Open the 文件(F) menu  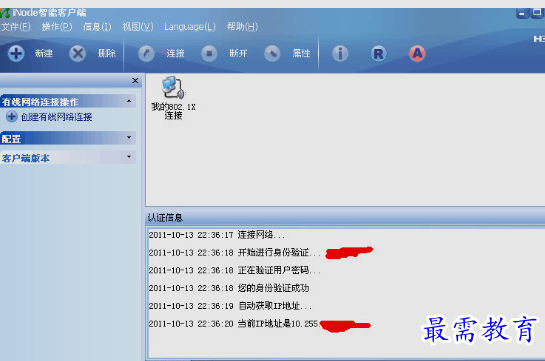[x=16, y=27]
